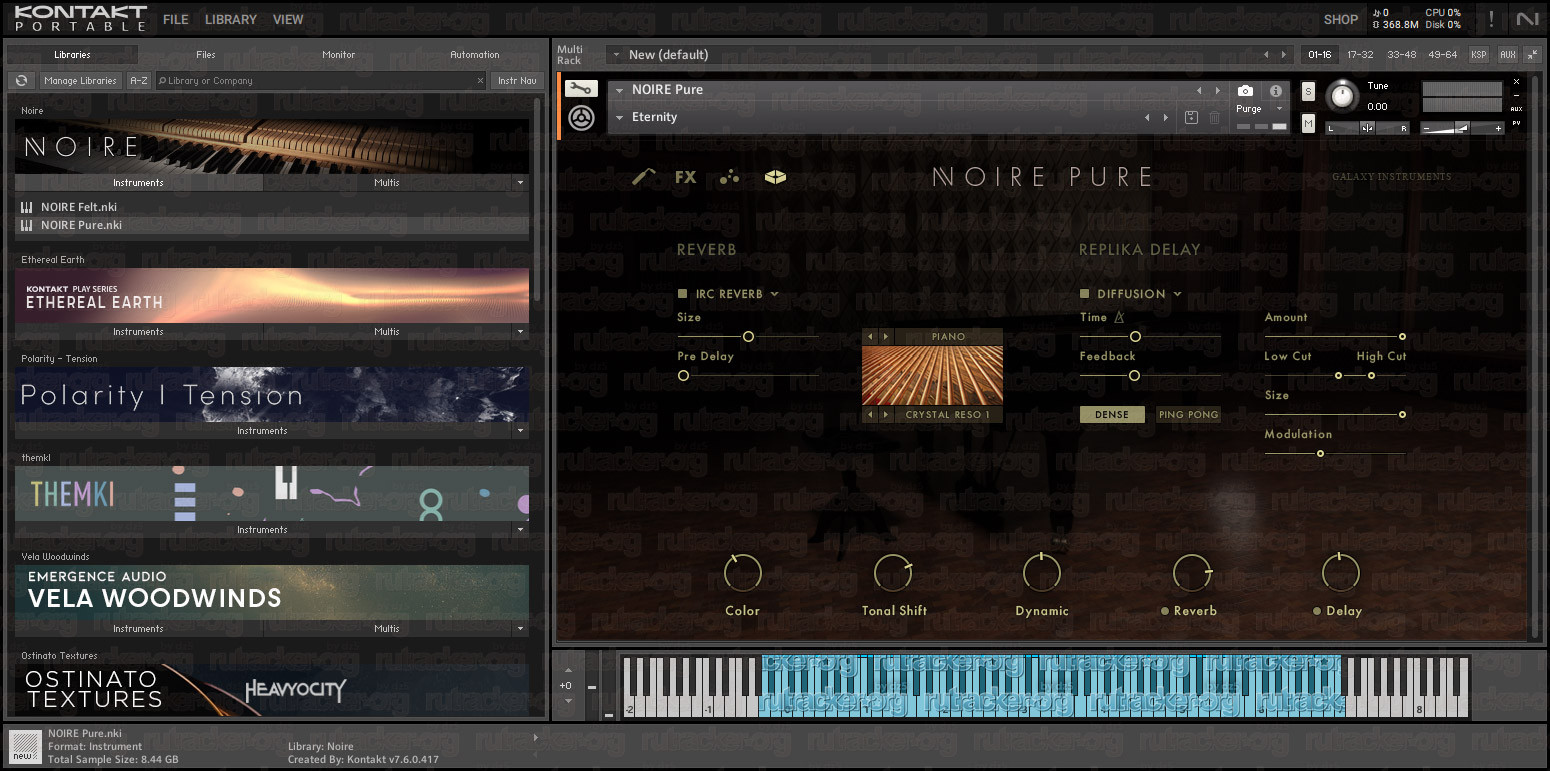Open the DIFFUSION delay type dropdown

(x=1177, y=294)
